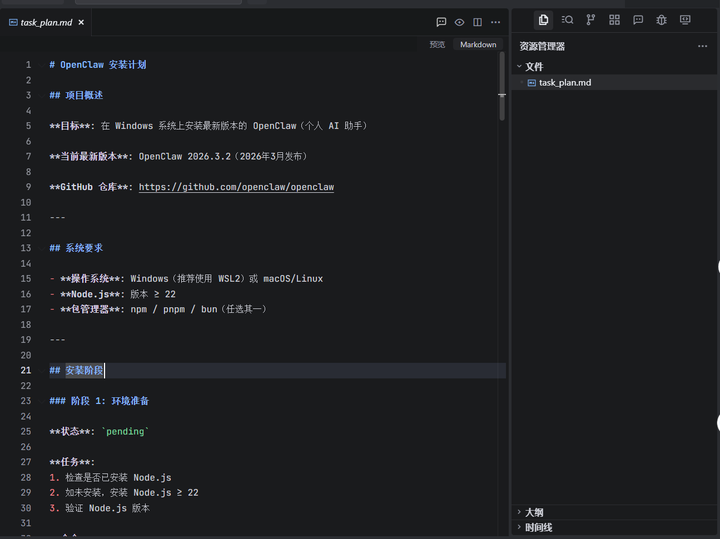720x539 pixels.
Task: Click the '---' separator on line 11
Action: [57, 217]
